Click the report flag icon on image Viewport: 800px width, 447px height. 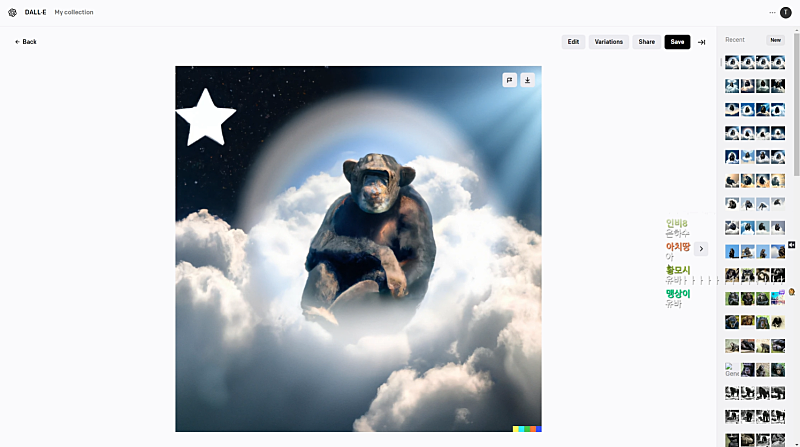coord(509,80)
